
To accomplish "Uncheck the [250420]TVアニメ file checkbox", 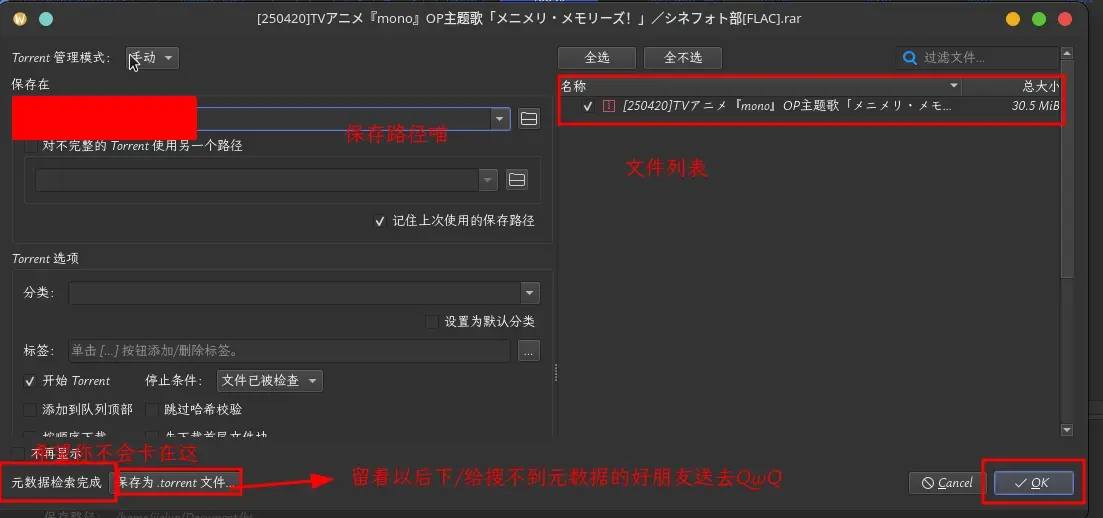I will [588, 106].
